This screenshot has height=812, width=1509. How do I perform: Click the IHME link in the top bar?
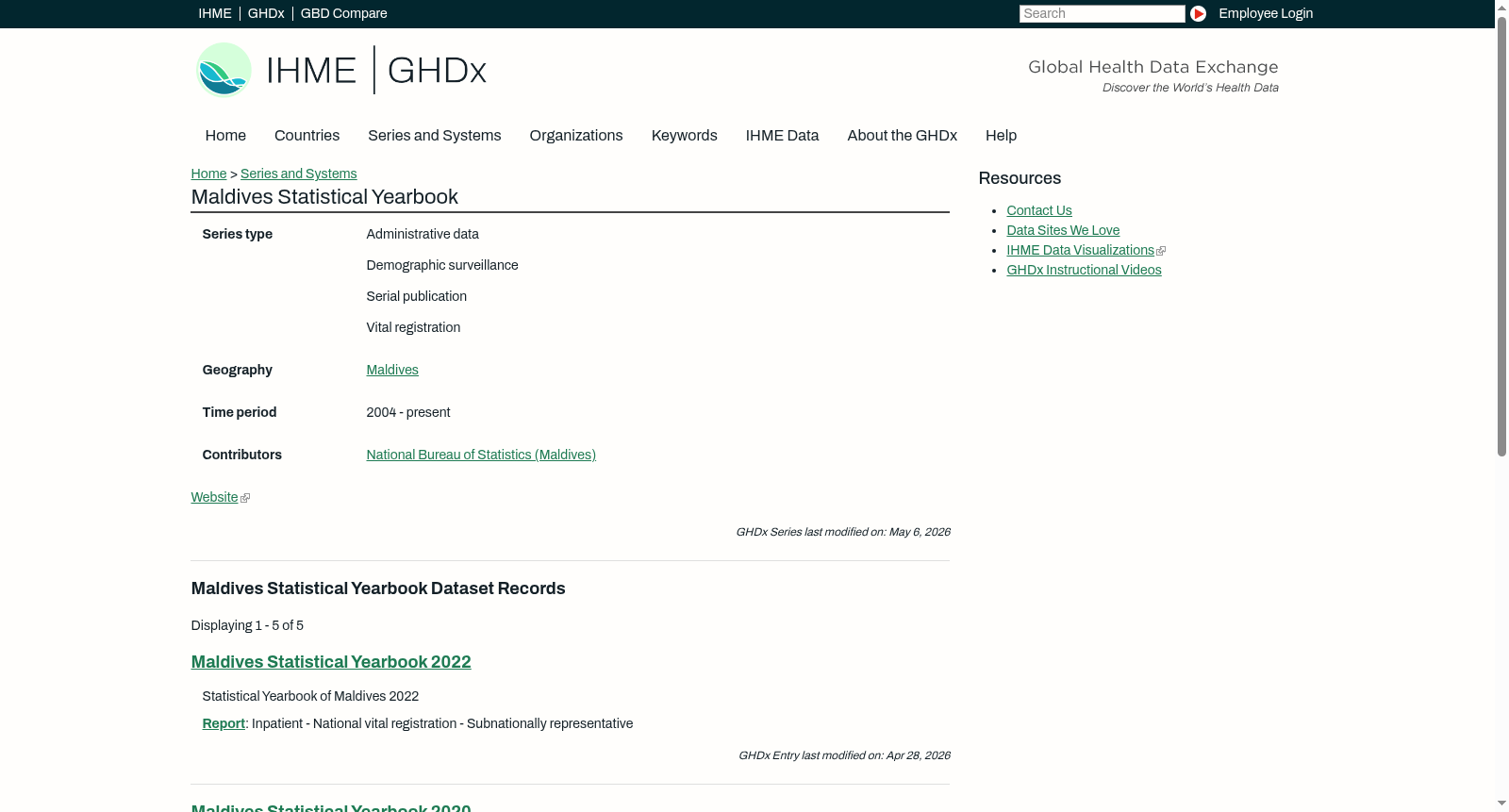tap(214, 13)
